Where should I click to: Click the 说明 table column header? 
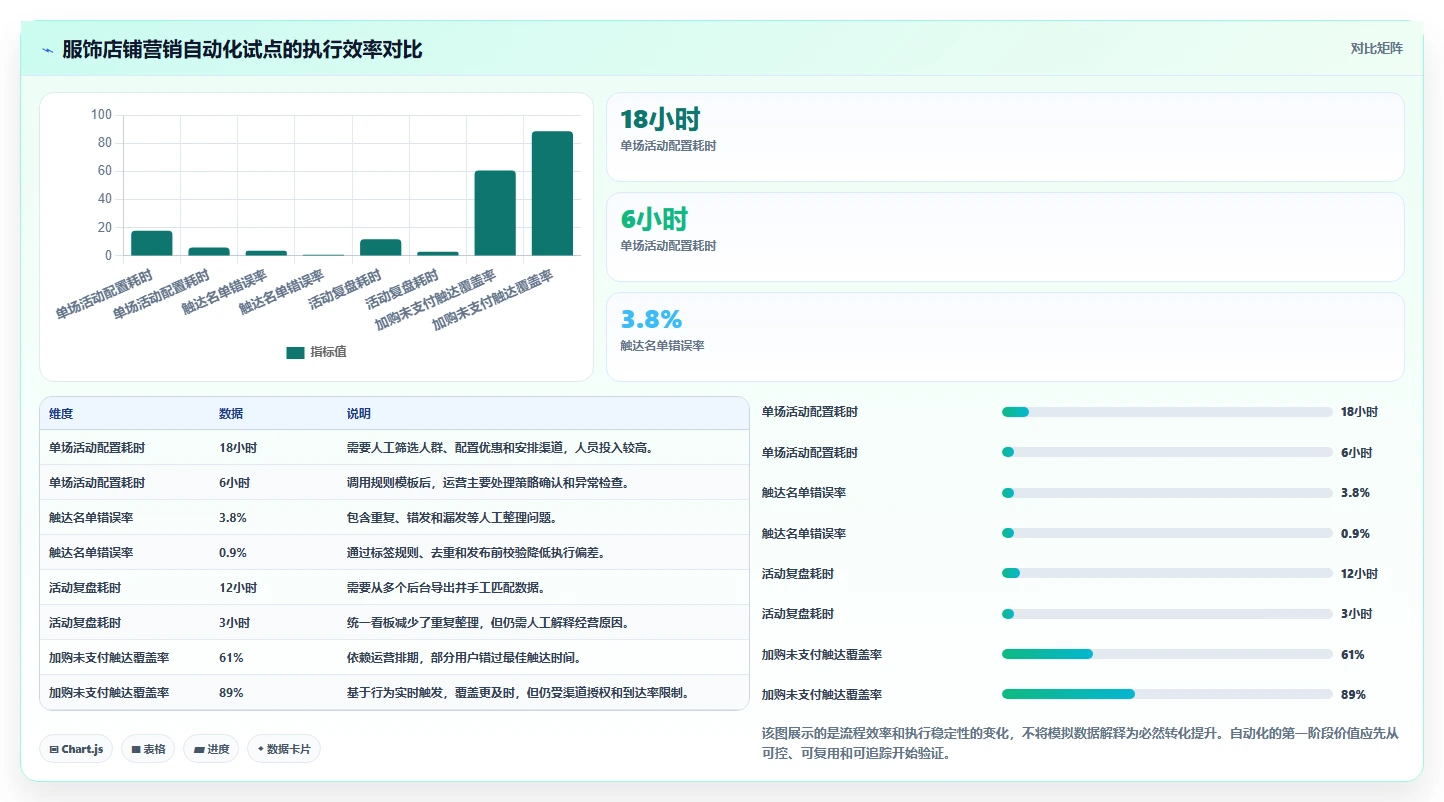point(359,414)
